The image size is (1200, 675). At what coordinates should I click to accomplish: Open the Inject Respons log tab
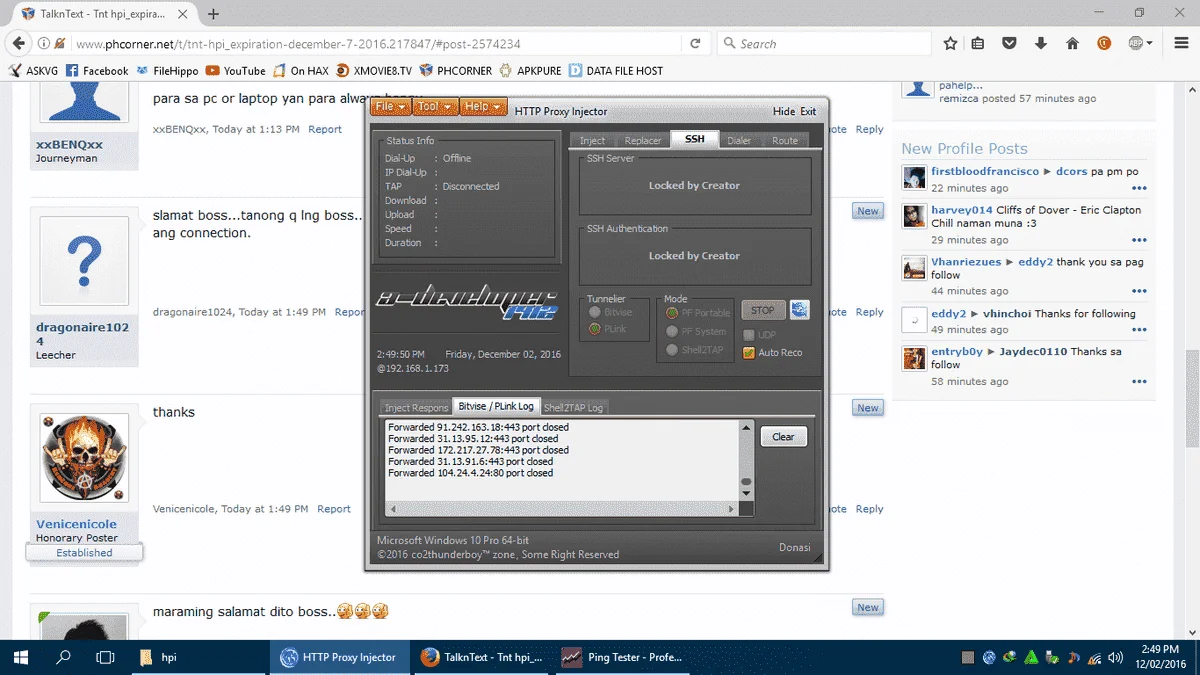point(416,408)
